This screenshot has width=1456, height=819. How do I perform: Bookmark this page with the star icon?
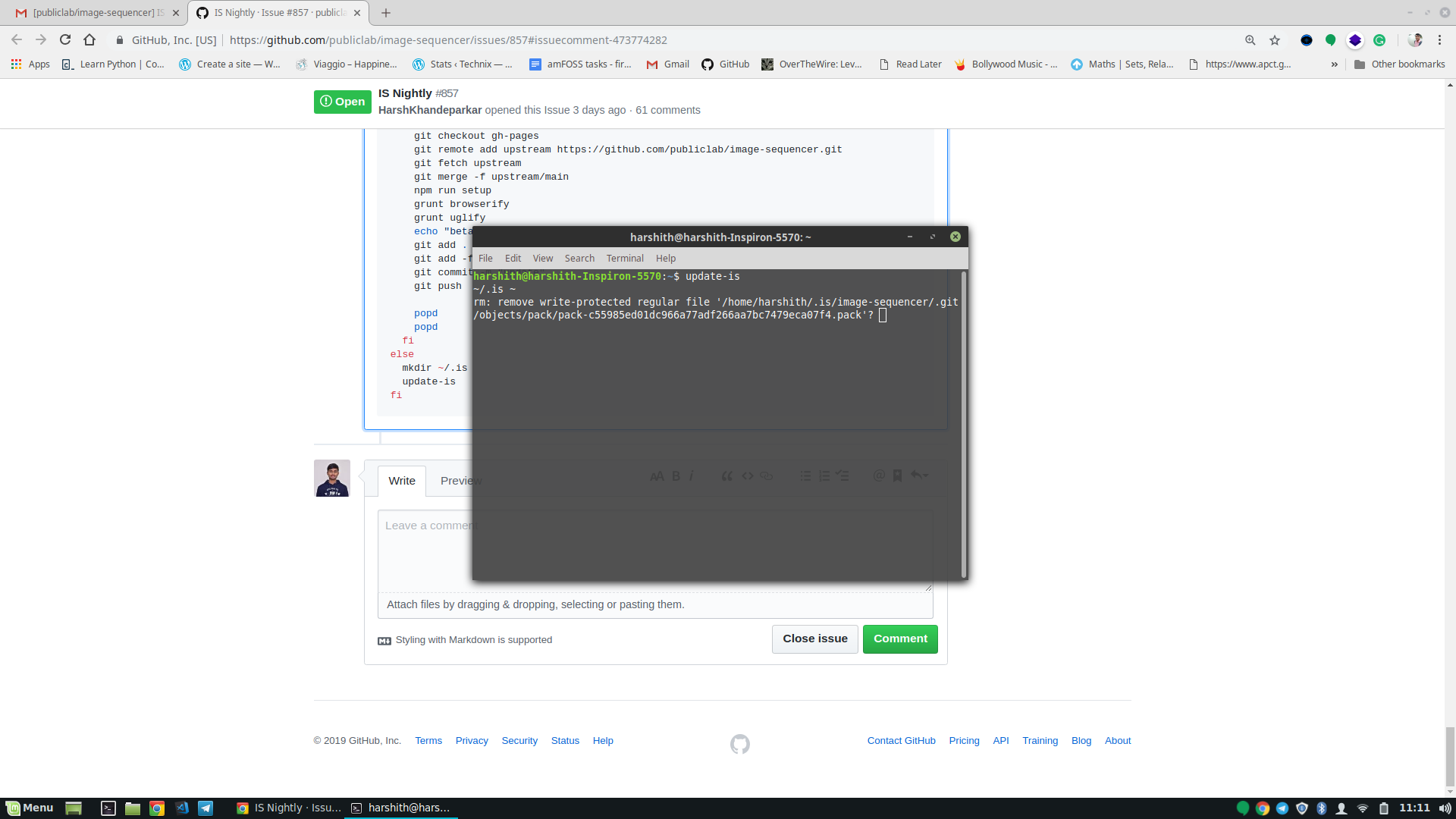pos(1275,40)
